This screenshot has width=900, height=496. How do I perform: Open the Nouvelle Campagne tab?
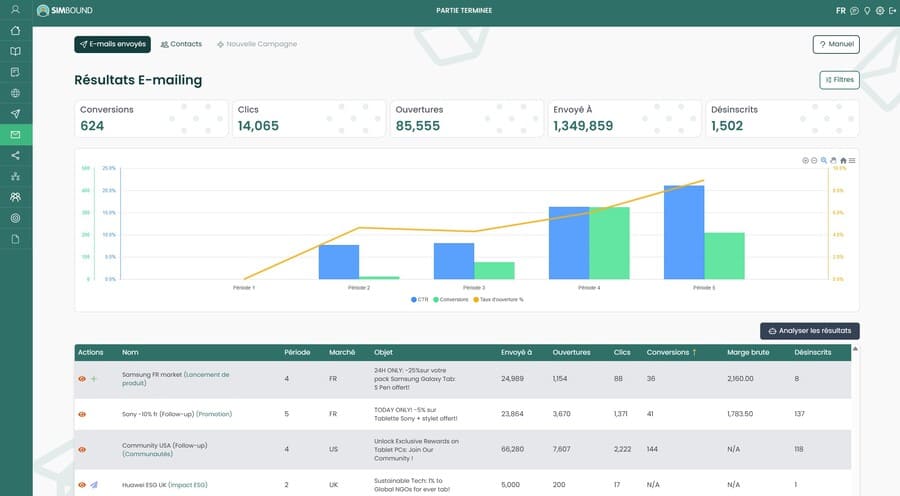257,44
